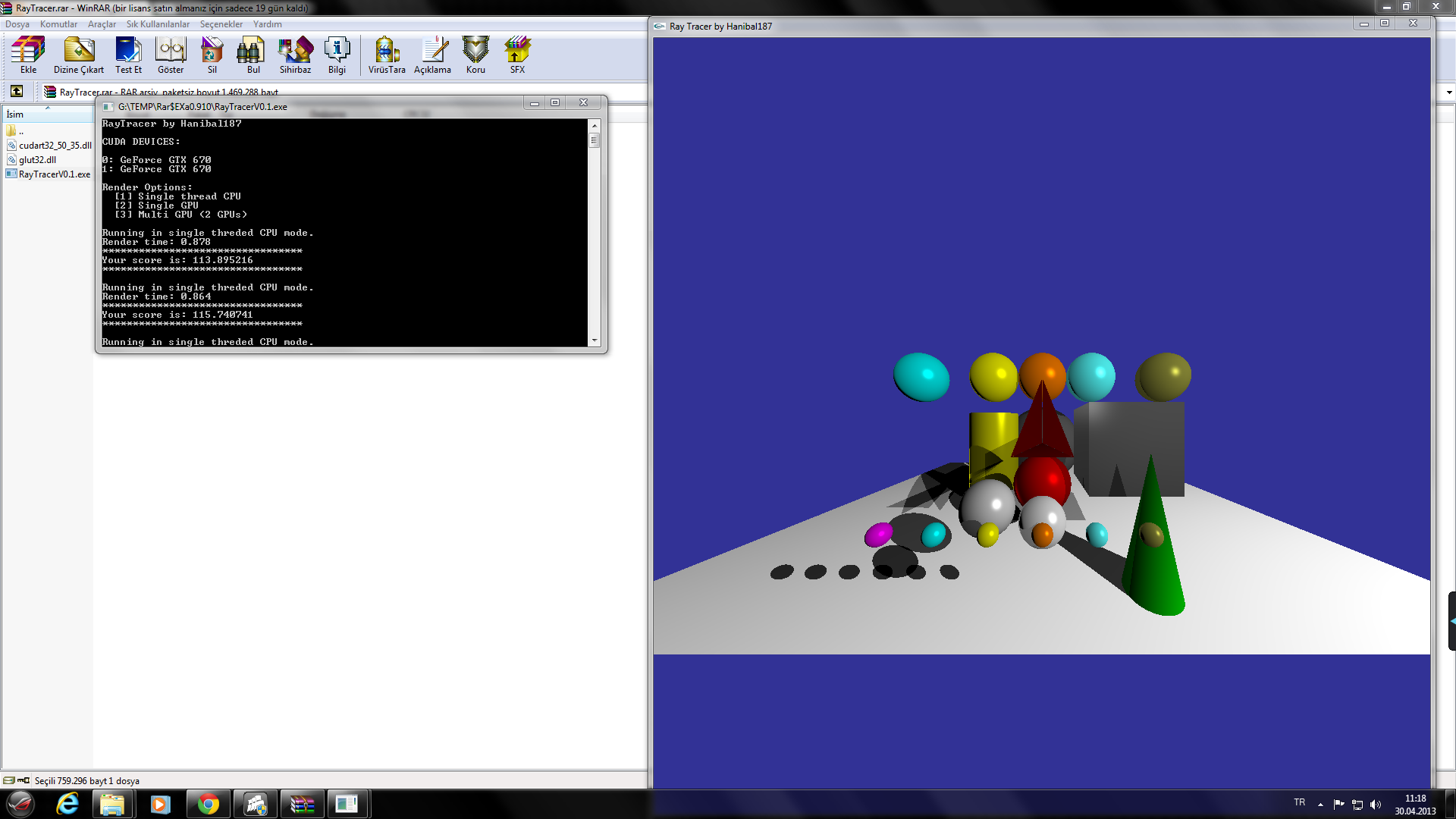Open the Araçlar menu
1456x819 pixels.
tap(102, 24)
